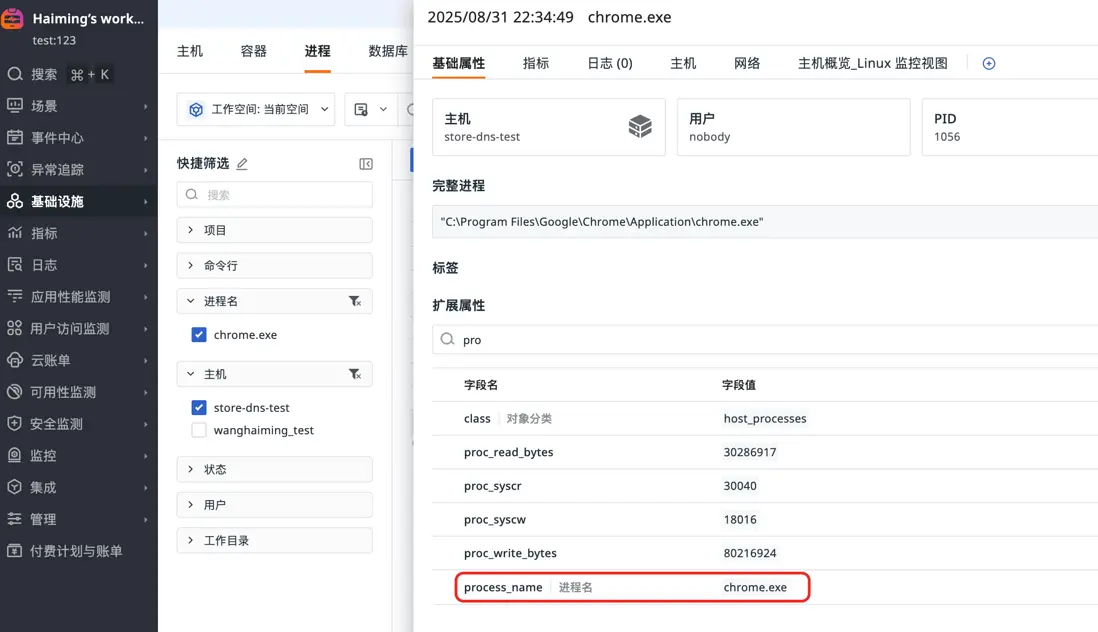
Task: Click the 云账单 sidebar icon
Action: click(15, 360)
